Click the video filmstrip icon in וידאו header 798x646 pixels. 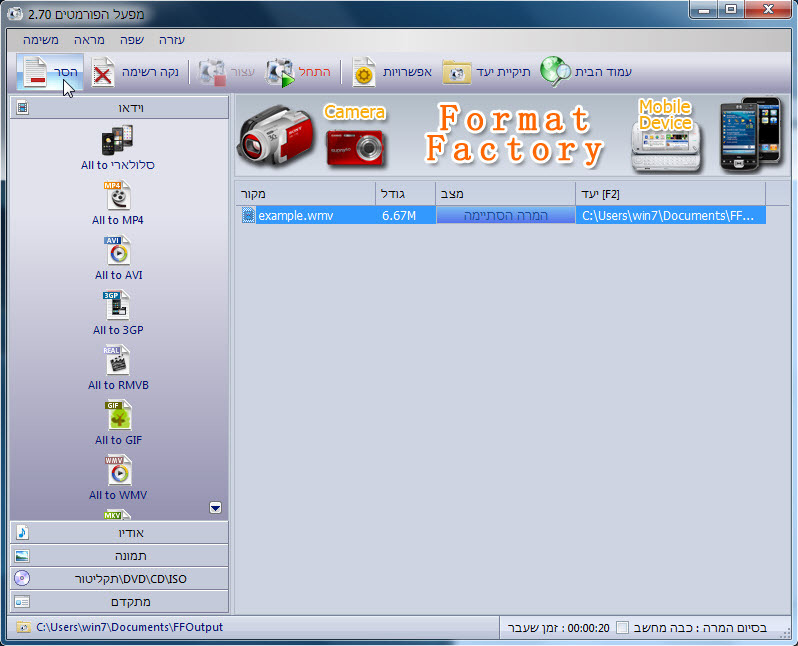(22, 107)
